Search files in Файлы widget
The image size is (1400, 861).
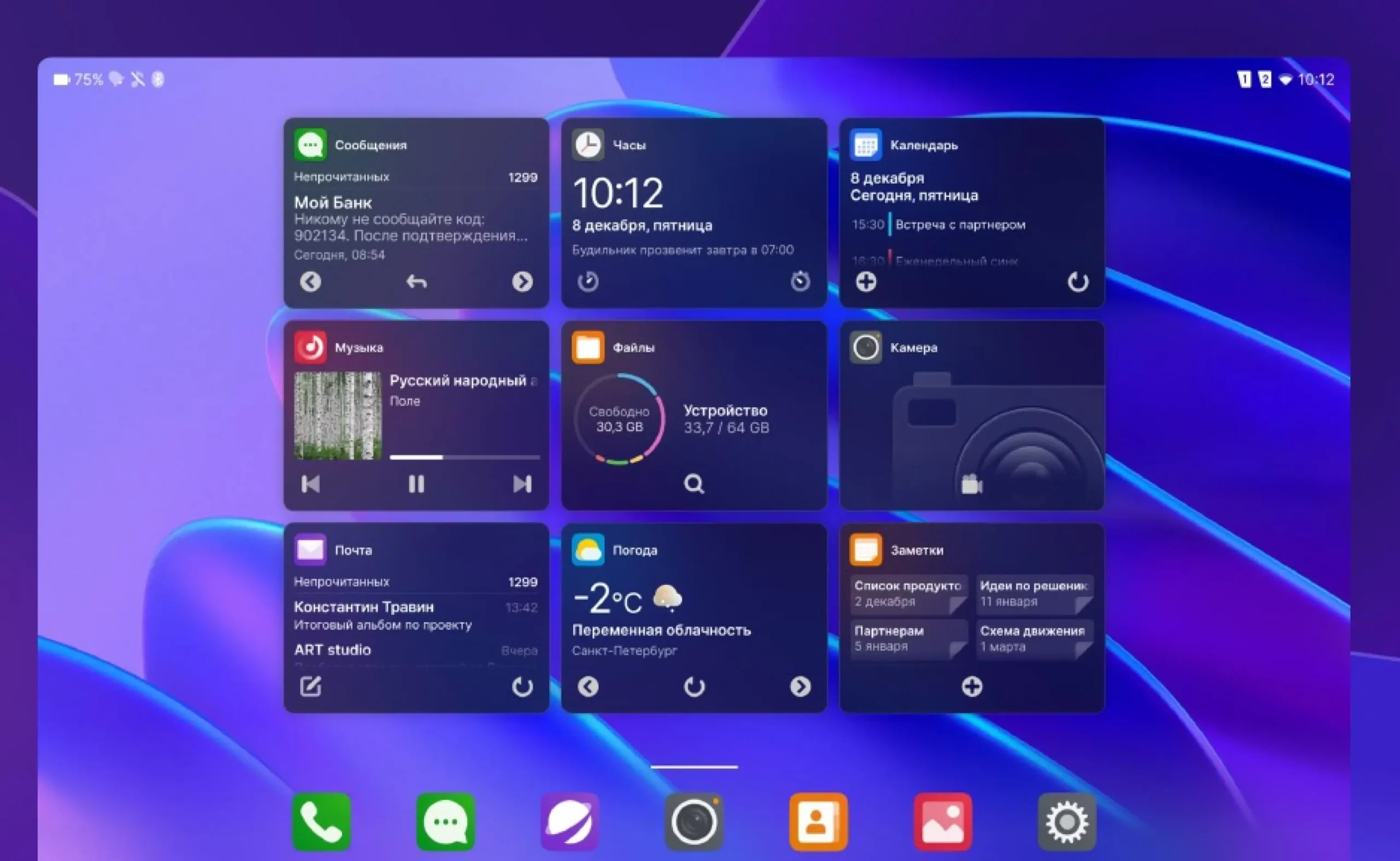[x=693, y=484]
